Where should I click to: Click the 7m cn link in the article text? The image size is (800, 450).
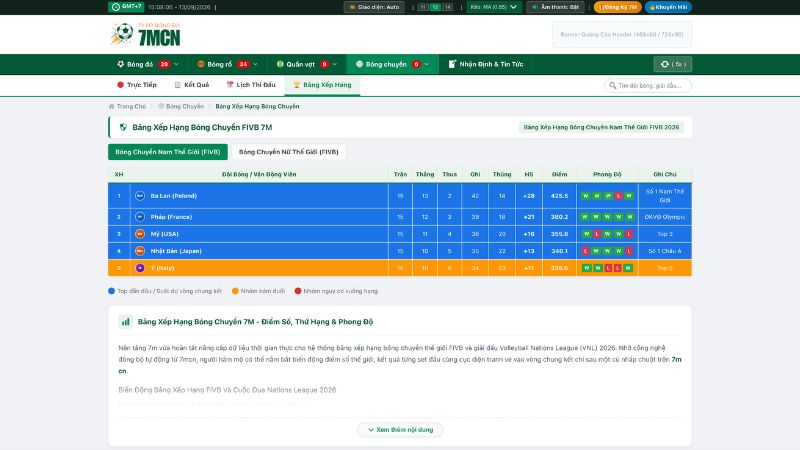pyautogui.click(x=676, y=360)
